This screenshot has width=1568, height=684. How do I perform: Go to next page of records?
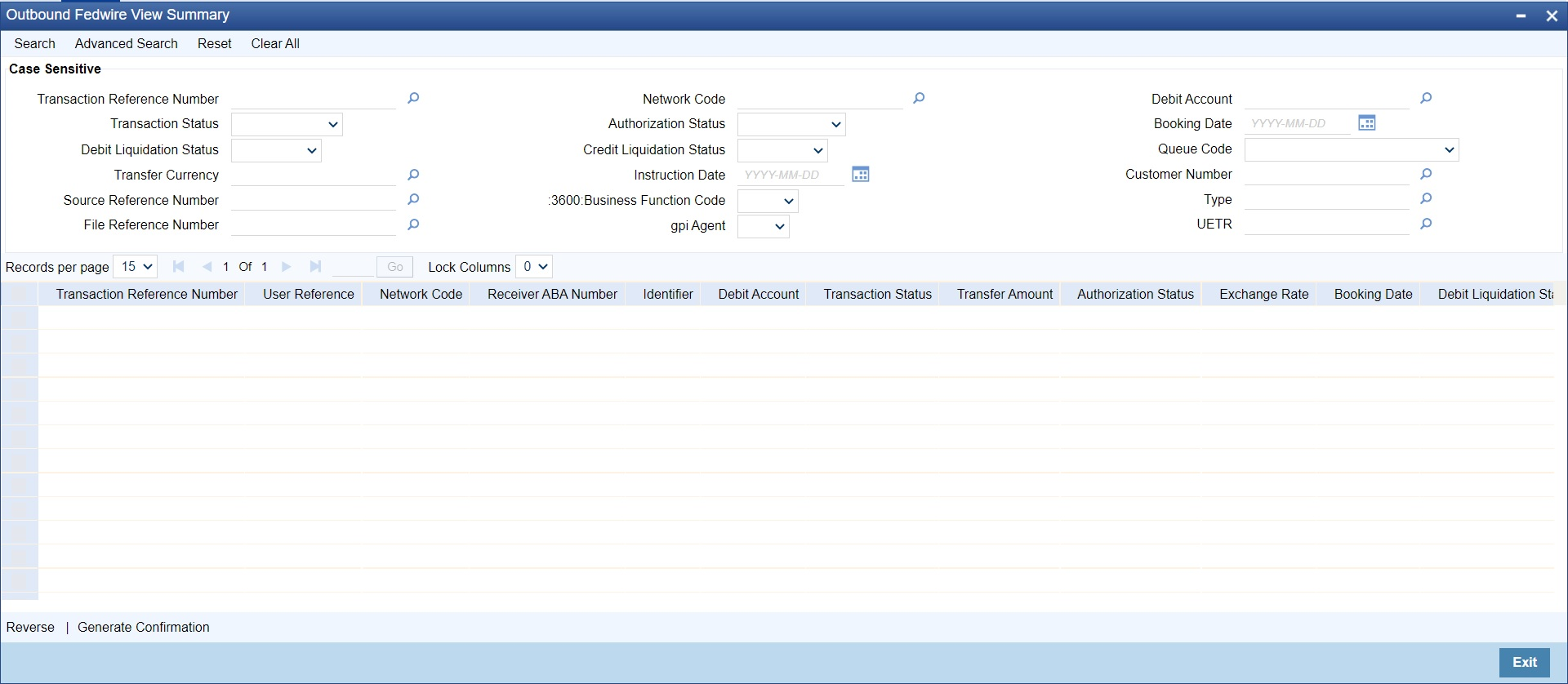point(286,267)
